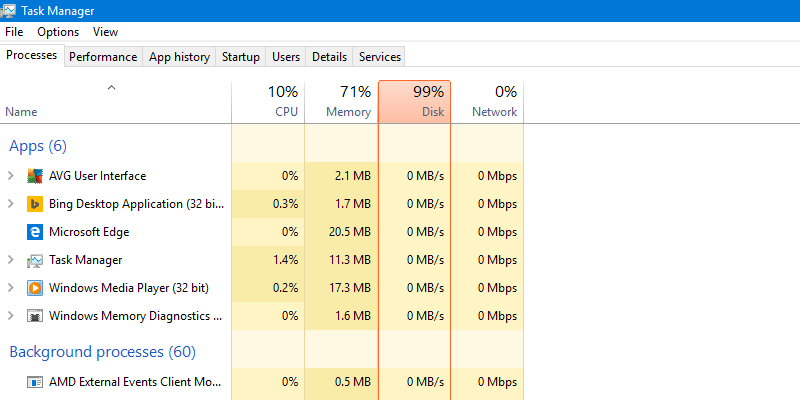Select the Microsoft Edge icon
The height and width of the screenshot is (400, 800).
[35, 232]
